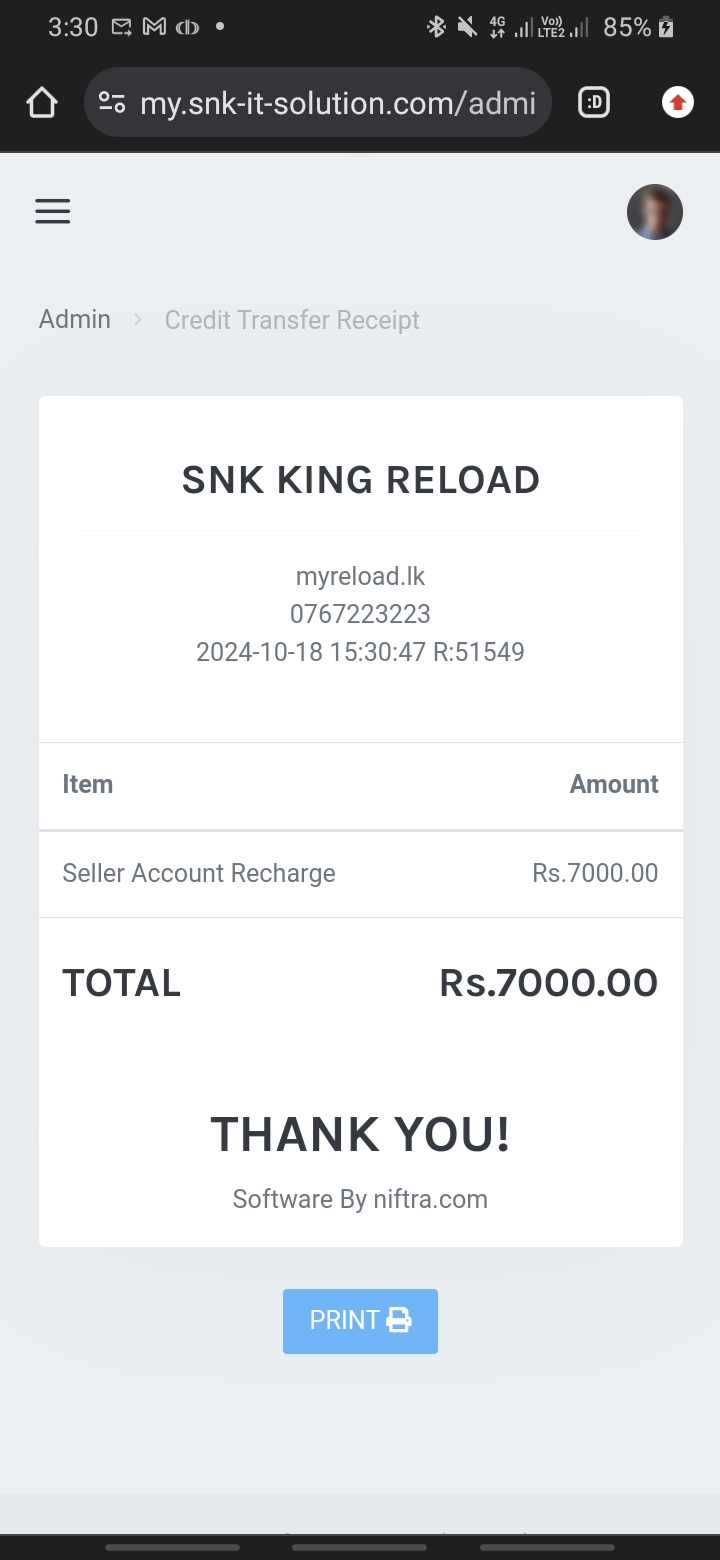Image resolution: width=720 pixels, height=1560 pixels.
Task: Click the printer icon in PRINT button
Action: (399, 1320)
